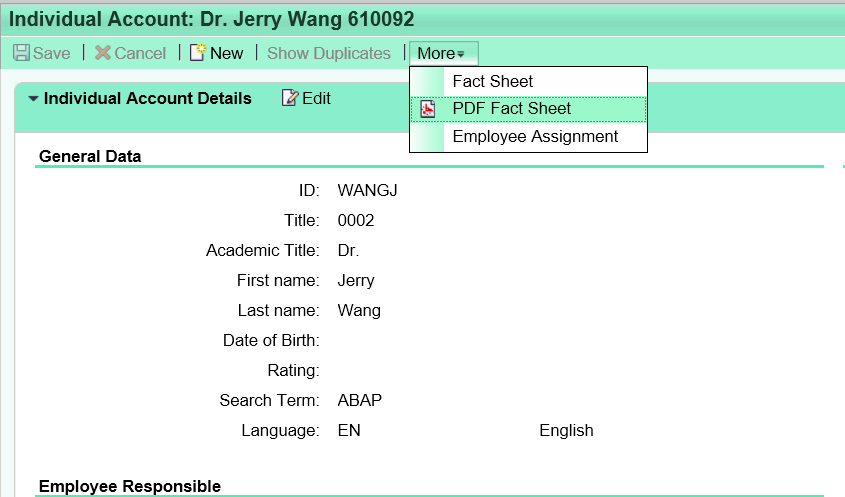Click the Academic Title label
The height and width of the screenshot is (497, 845).
point(262,251)
